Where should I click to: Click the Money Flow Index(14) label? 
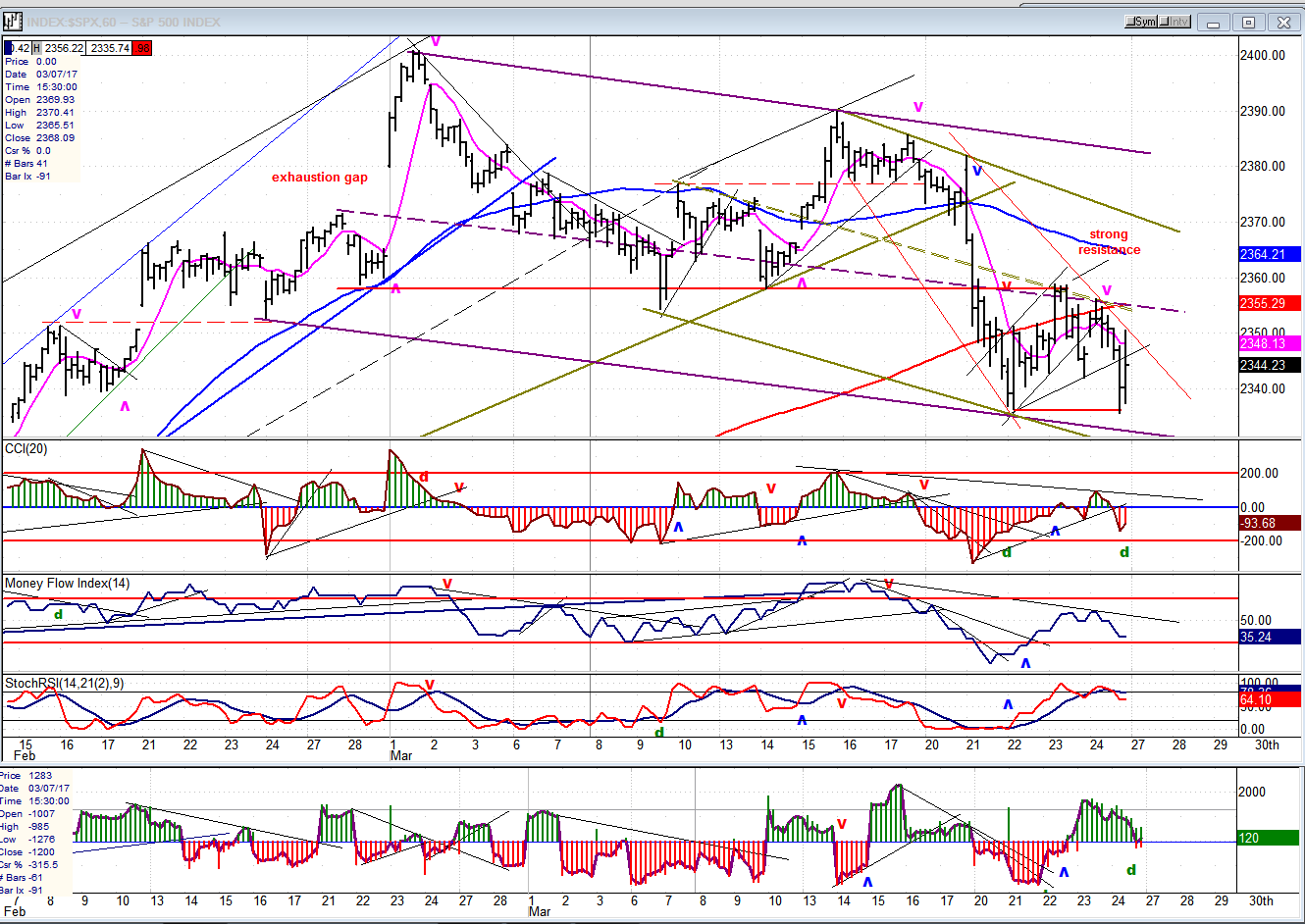(67, 584)
